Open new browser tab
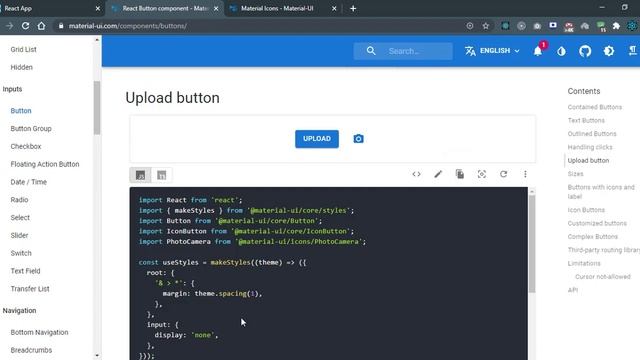 (353, 8)
